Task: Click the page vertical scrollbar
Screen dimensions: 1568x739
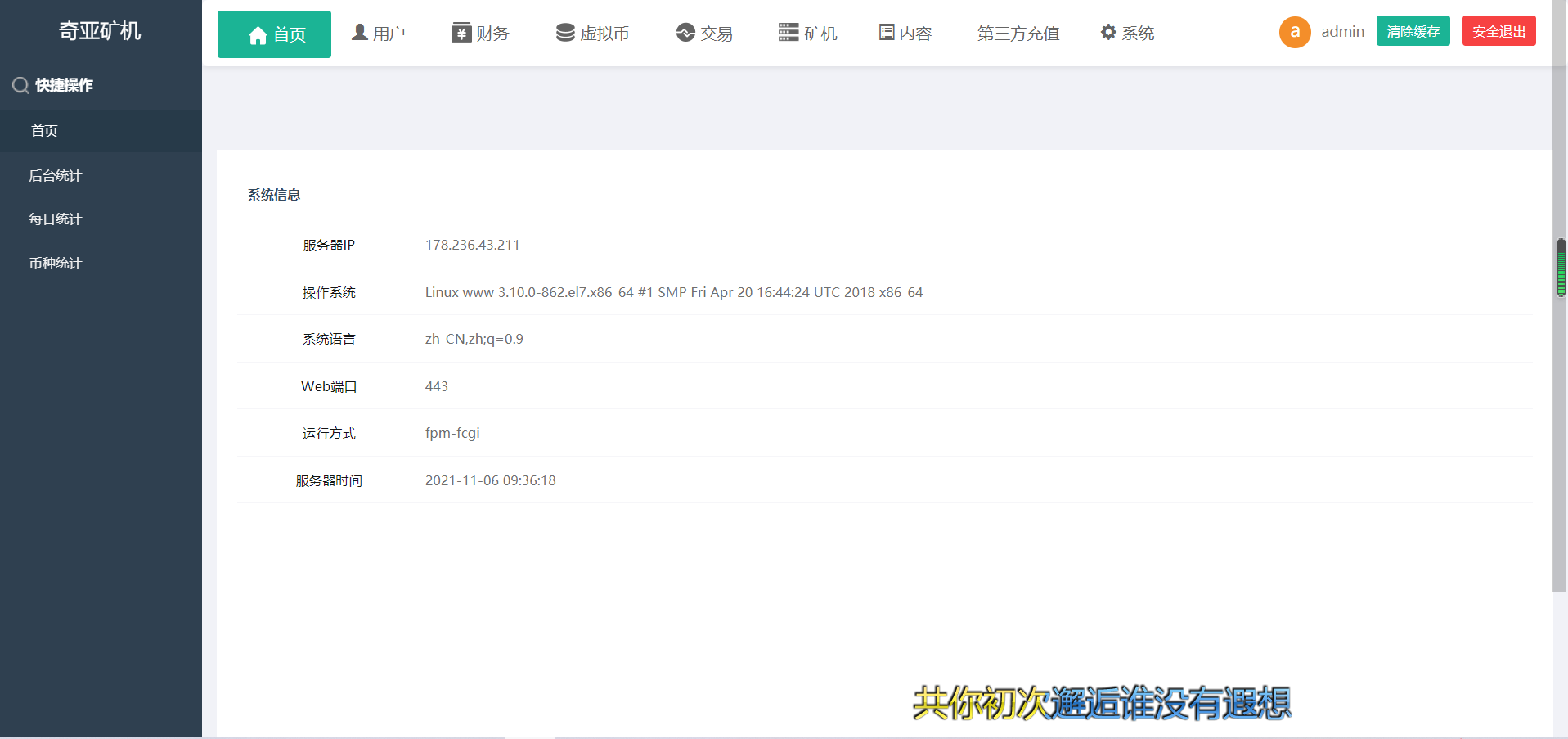Action: 1559,327
